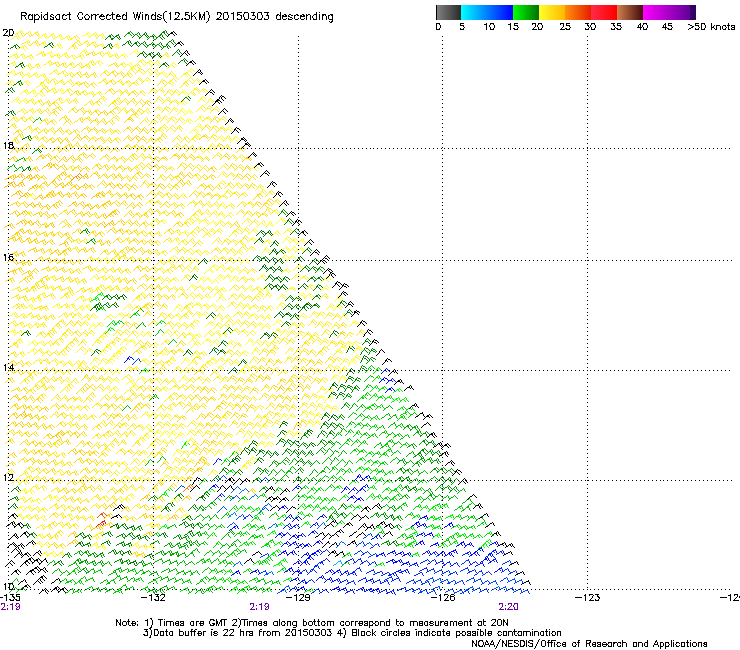Click the latitude 18 axis label
Image resolution: width=740 pixels, height=650 pixels.
point(8,145)
